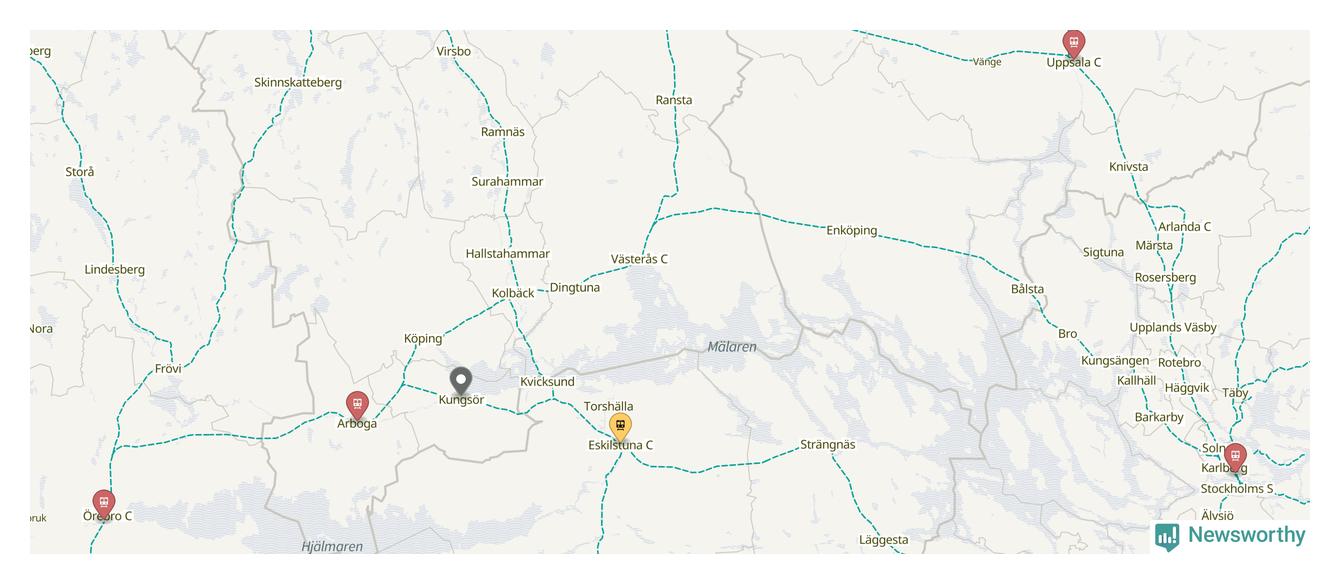Click the Bålsta station label
This screenshot has width=1340, height=584.
(x=1027, y=289)
